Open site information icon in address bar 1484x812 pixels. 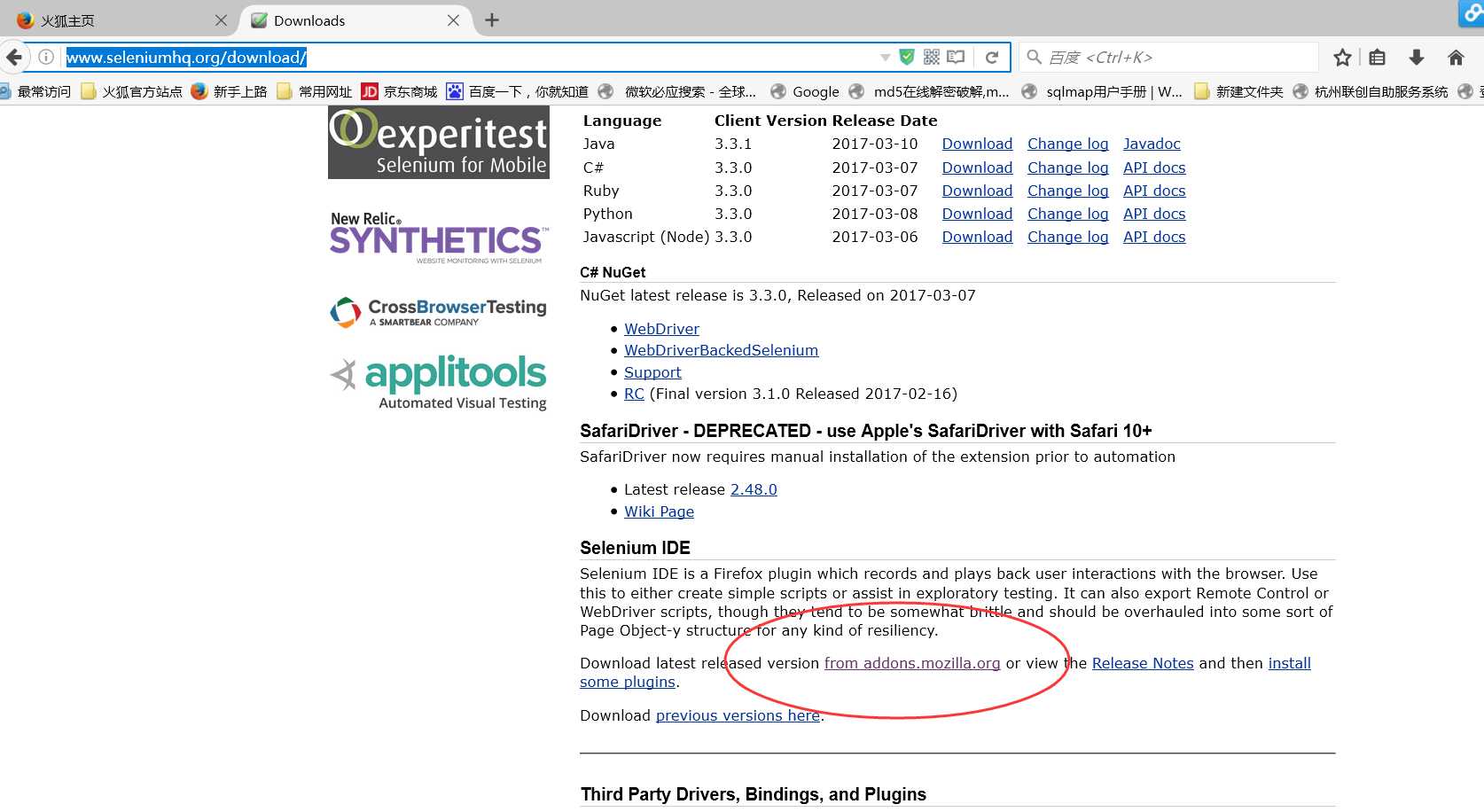(x=46, y=58)
